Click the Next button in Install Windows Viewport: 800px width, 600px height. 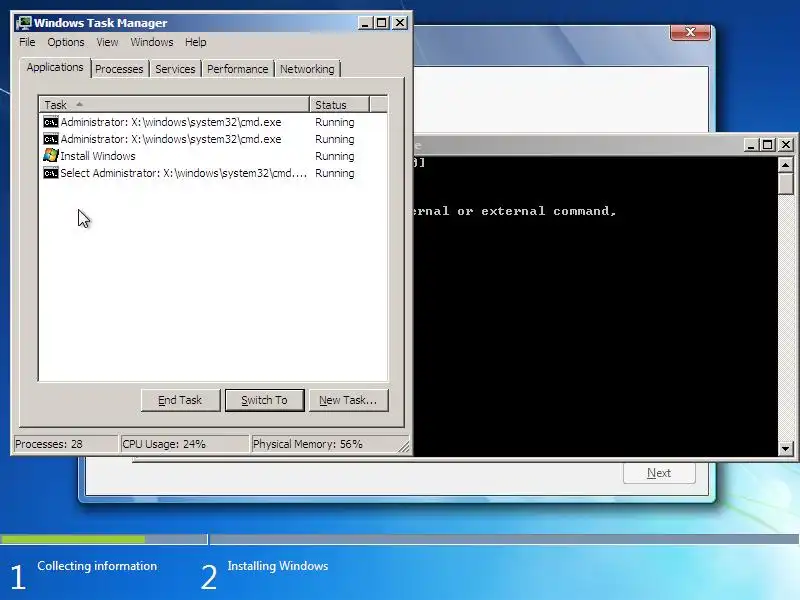(659, 473)
